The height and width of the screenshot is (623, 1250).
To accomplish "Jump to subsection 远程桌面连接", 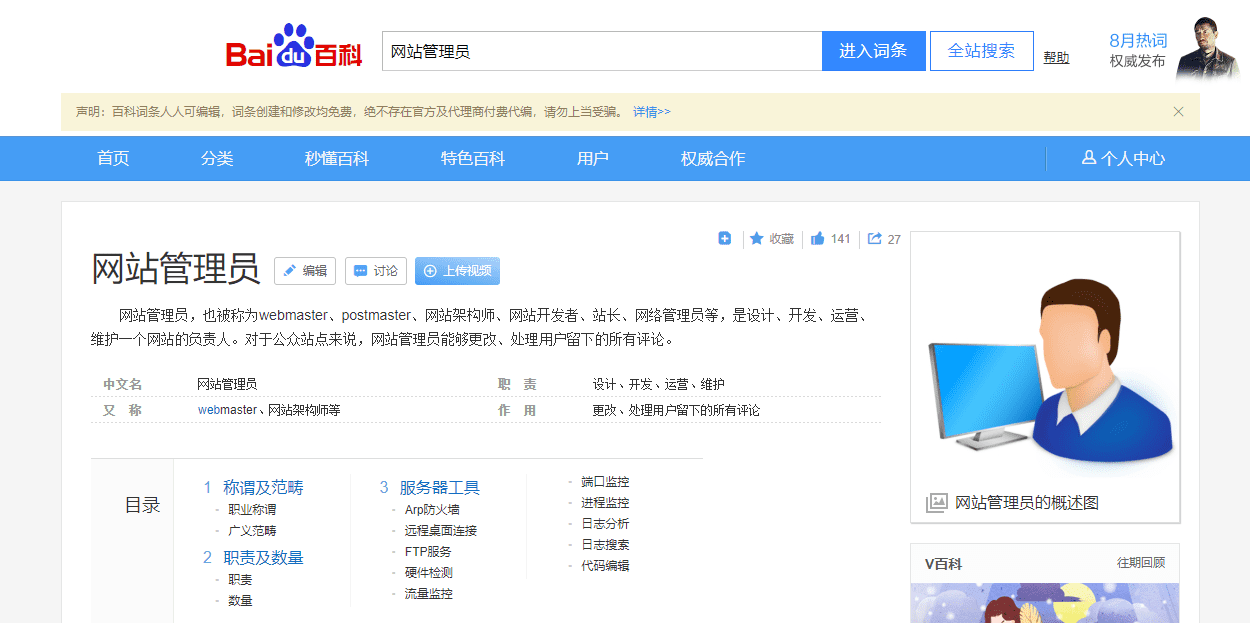I will 441,531.
